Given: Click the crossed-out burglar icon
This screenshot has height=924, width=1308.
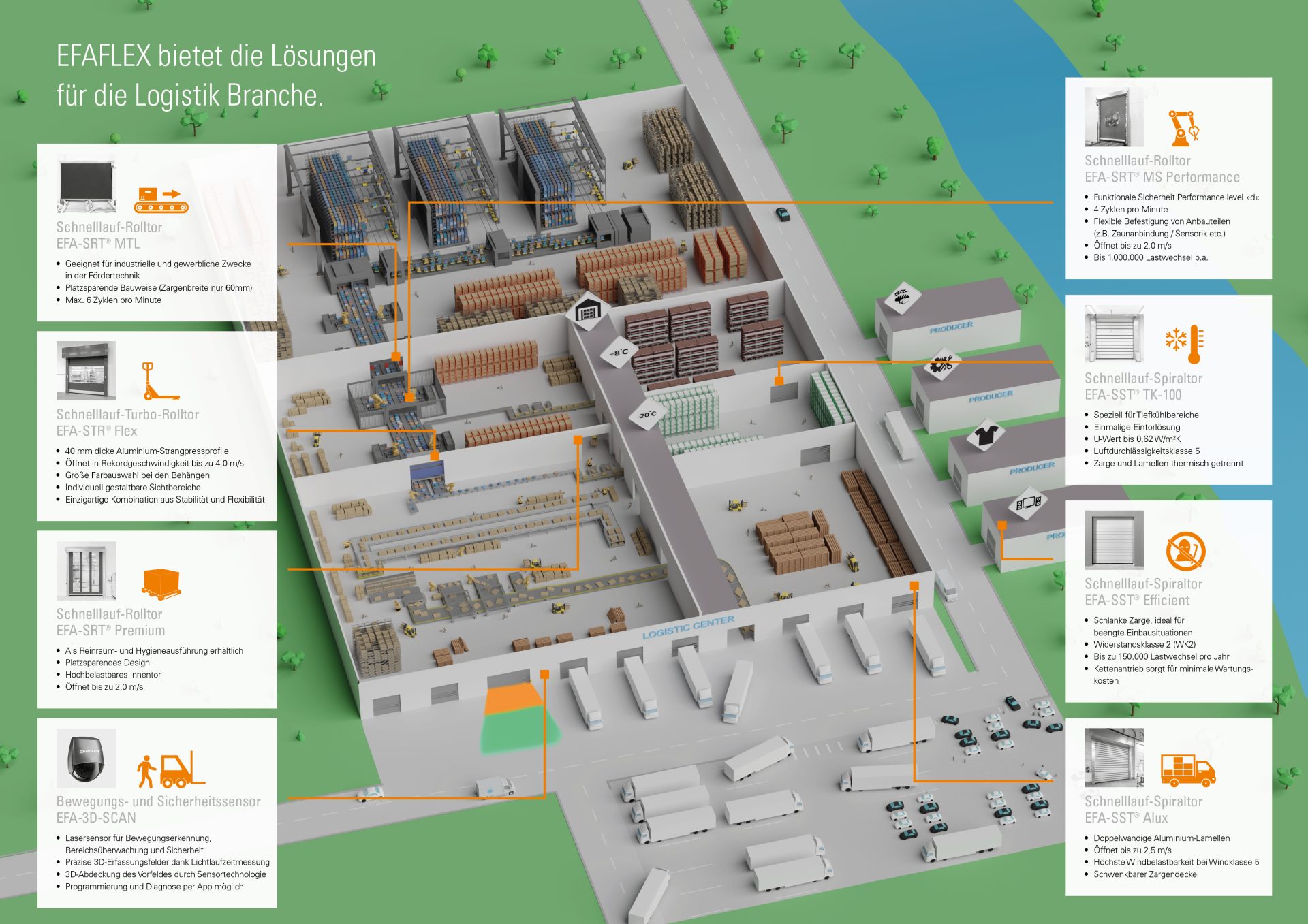Looking at the screenshot, I should (x=1185, y=551).
